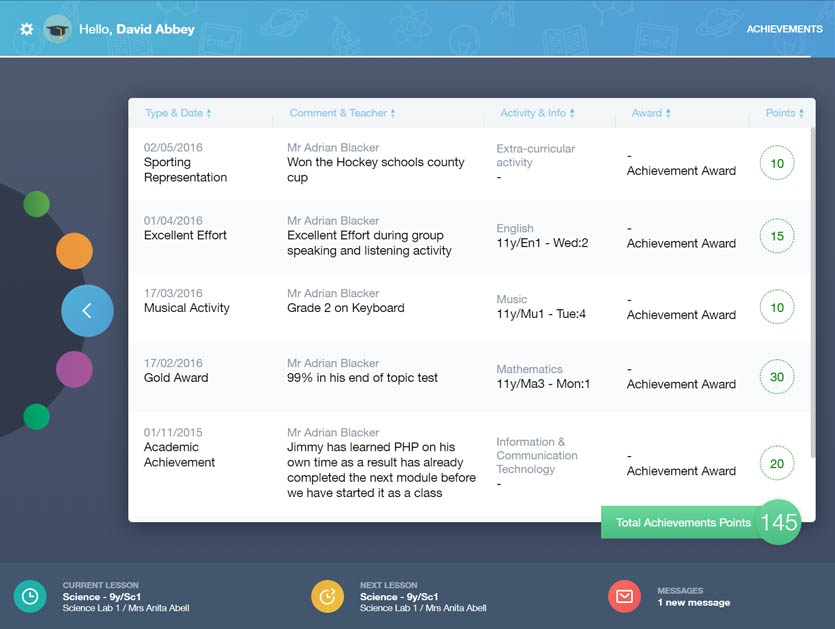835x629 pixels.
Task: Open the ACHIEVEMENTS header tab
Action: tap(784, 29)
